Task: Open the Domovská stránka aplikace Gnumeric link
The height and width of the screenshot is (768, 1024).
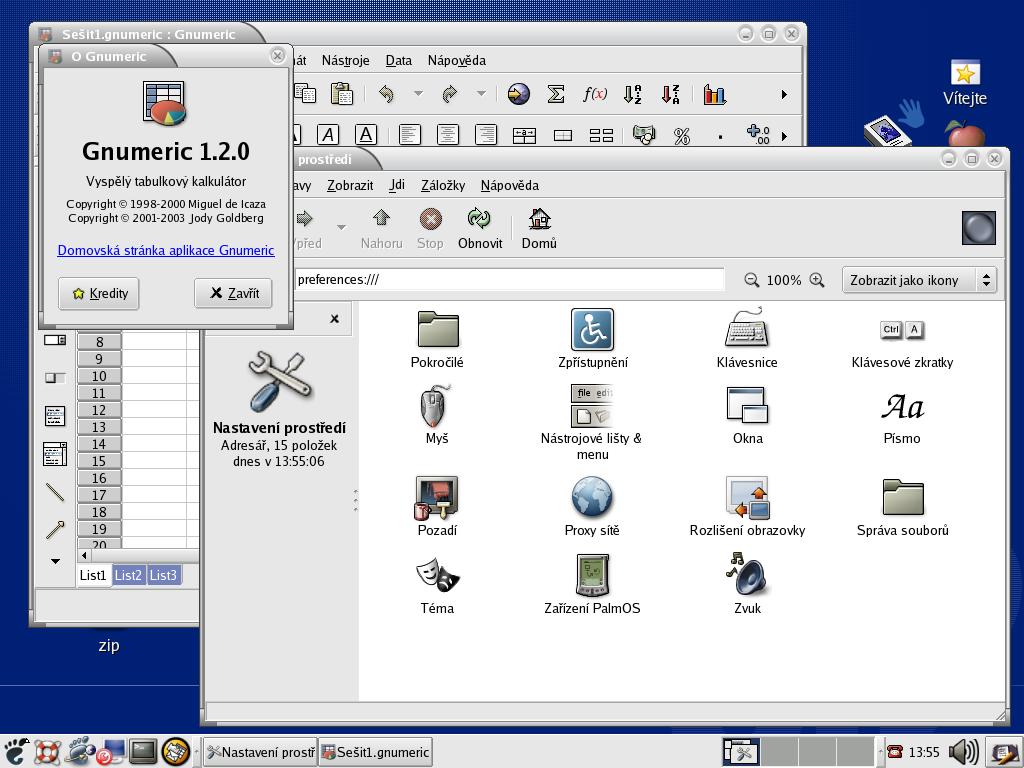Action: coord(166,250)
